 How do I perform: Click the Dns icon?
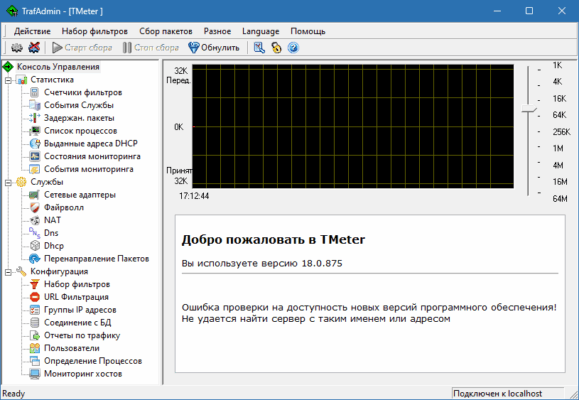point(35,233)
